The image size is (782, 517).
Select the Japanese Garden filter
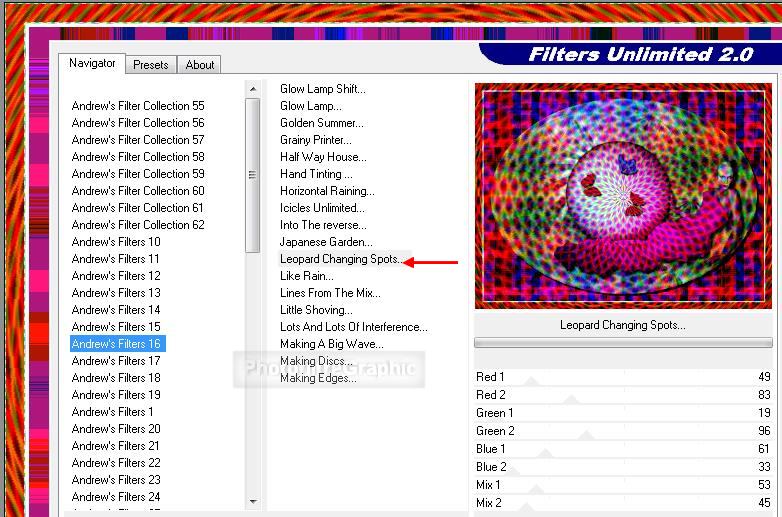pyautogui.click(x=326, y=242)
